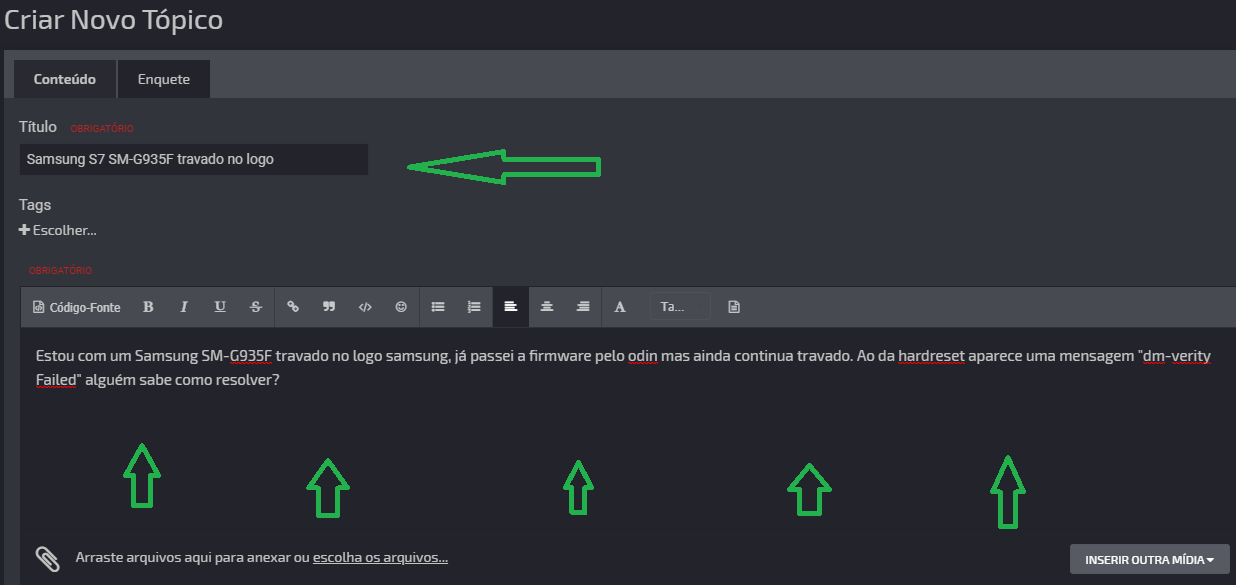Apply italic formatting

(x=184, y=307)
